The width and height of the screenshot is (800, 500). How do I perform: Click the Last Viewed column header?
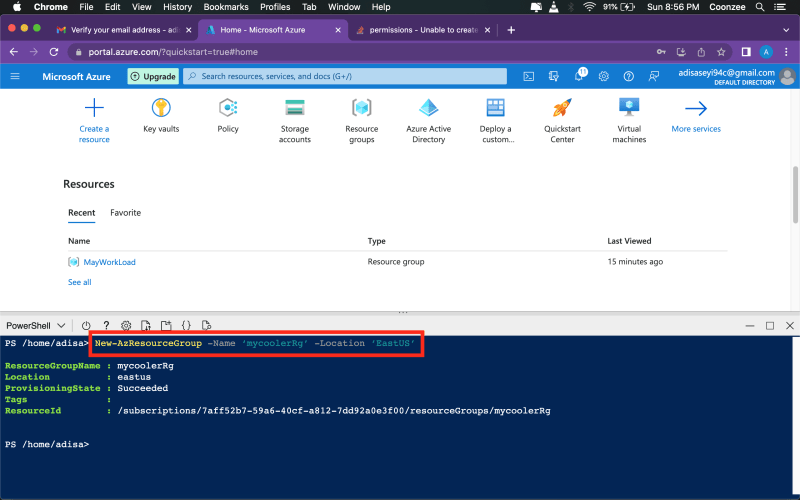click(x=629, y=241)
